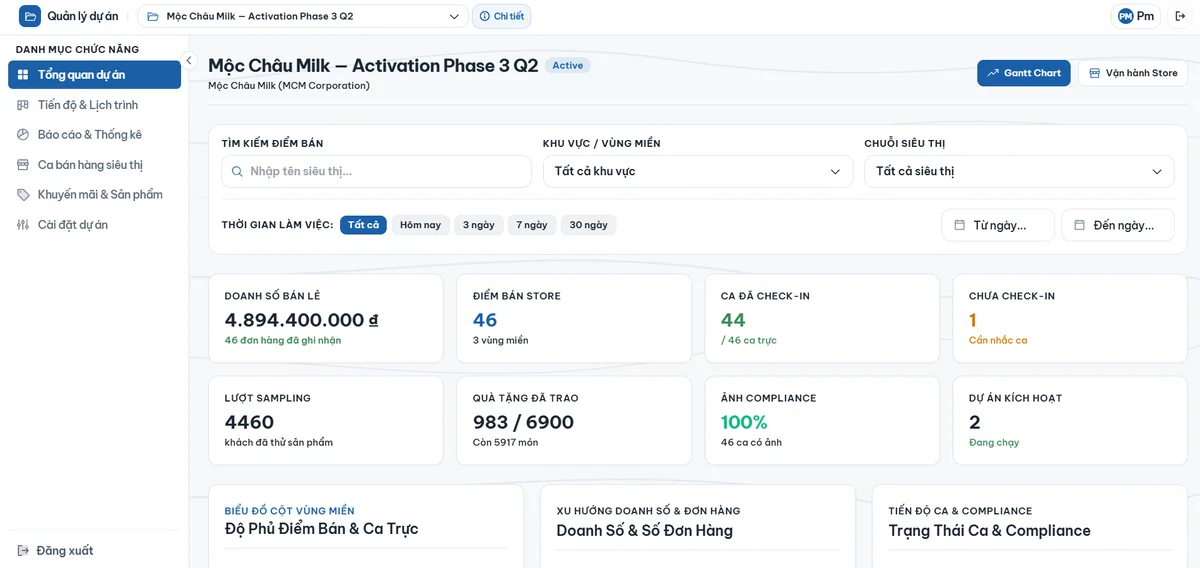Click the Cài đặt dự án sliders icon

coord(23,225)
